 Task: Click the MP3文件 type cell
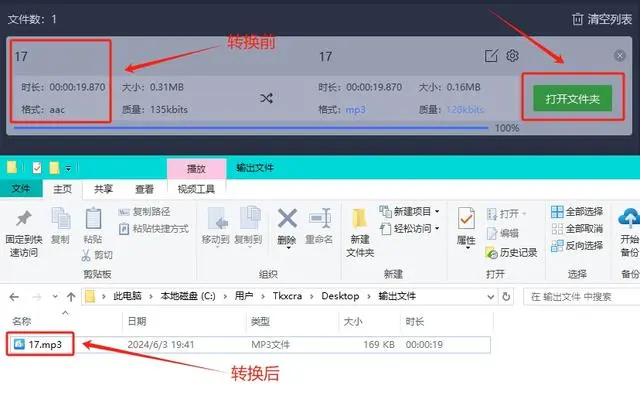[x=270, y=345]
